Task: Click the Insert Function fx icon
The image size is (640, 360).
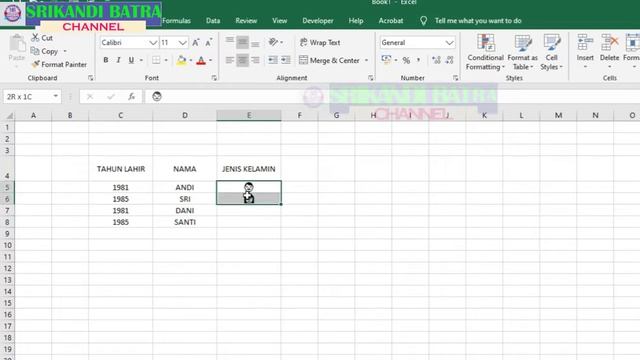Action: pyautogui.click(x=131, y=97)
